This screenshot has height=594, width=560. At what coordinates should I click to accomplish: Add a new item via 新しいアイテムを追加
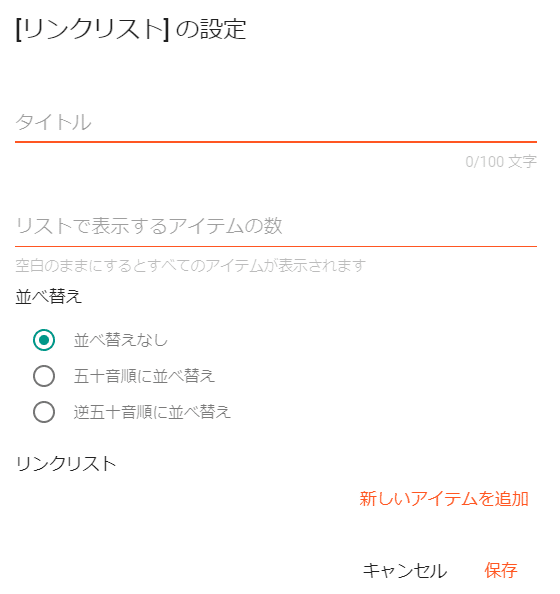[x=444, y=499]
